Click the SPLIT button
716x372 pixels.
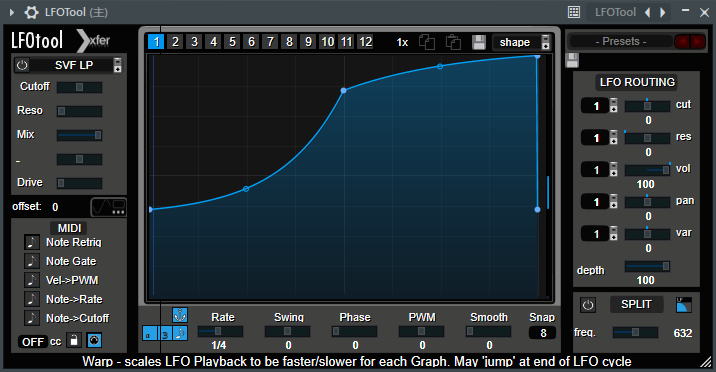click(636, 304)
